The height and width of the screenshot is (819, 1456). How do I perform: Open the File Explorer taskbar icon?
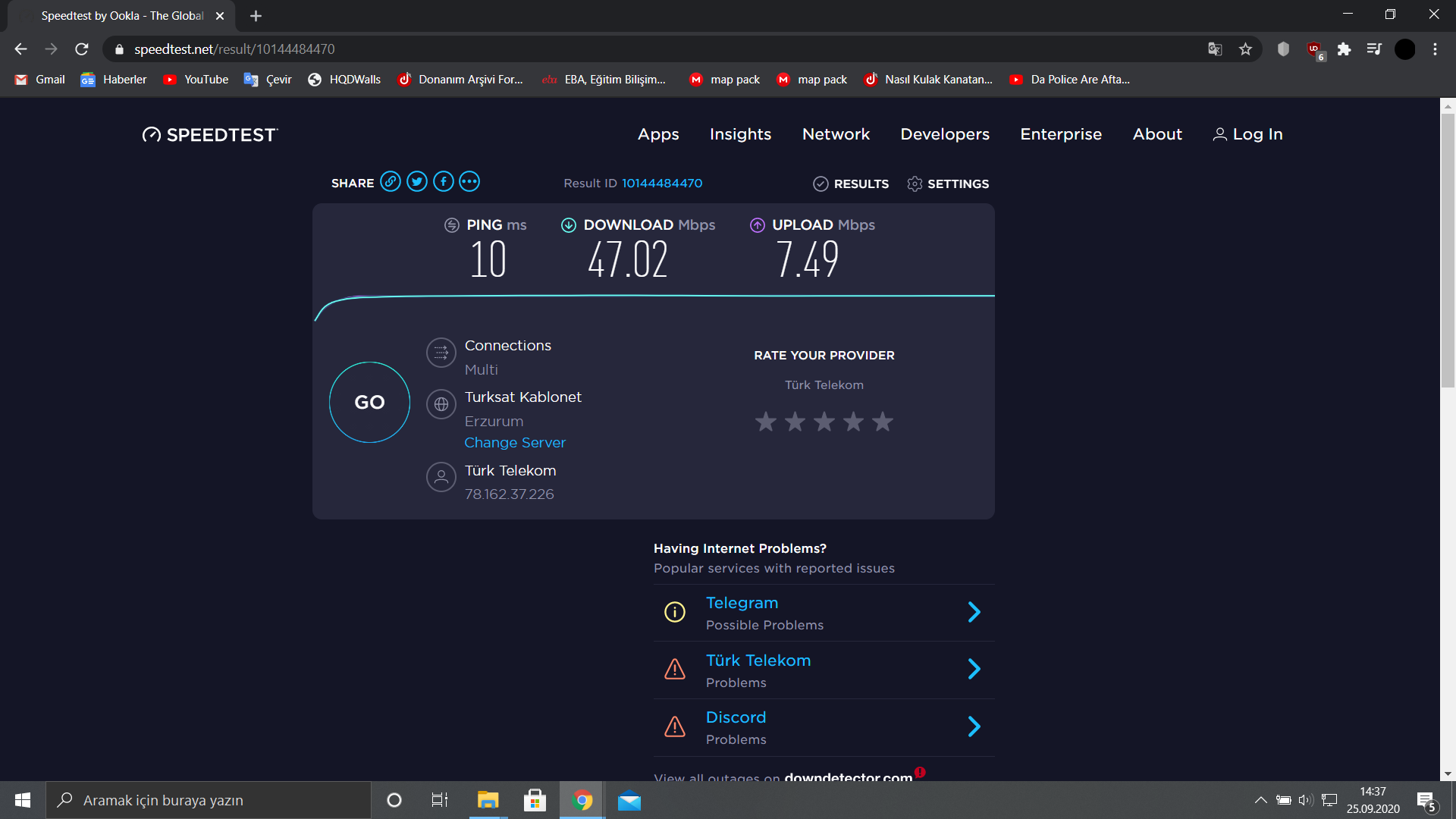488,800
